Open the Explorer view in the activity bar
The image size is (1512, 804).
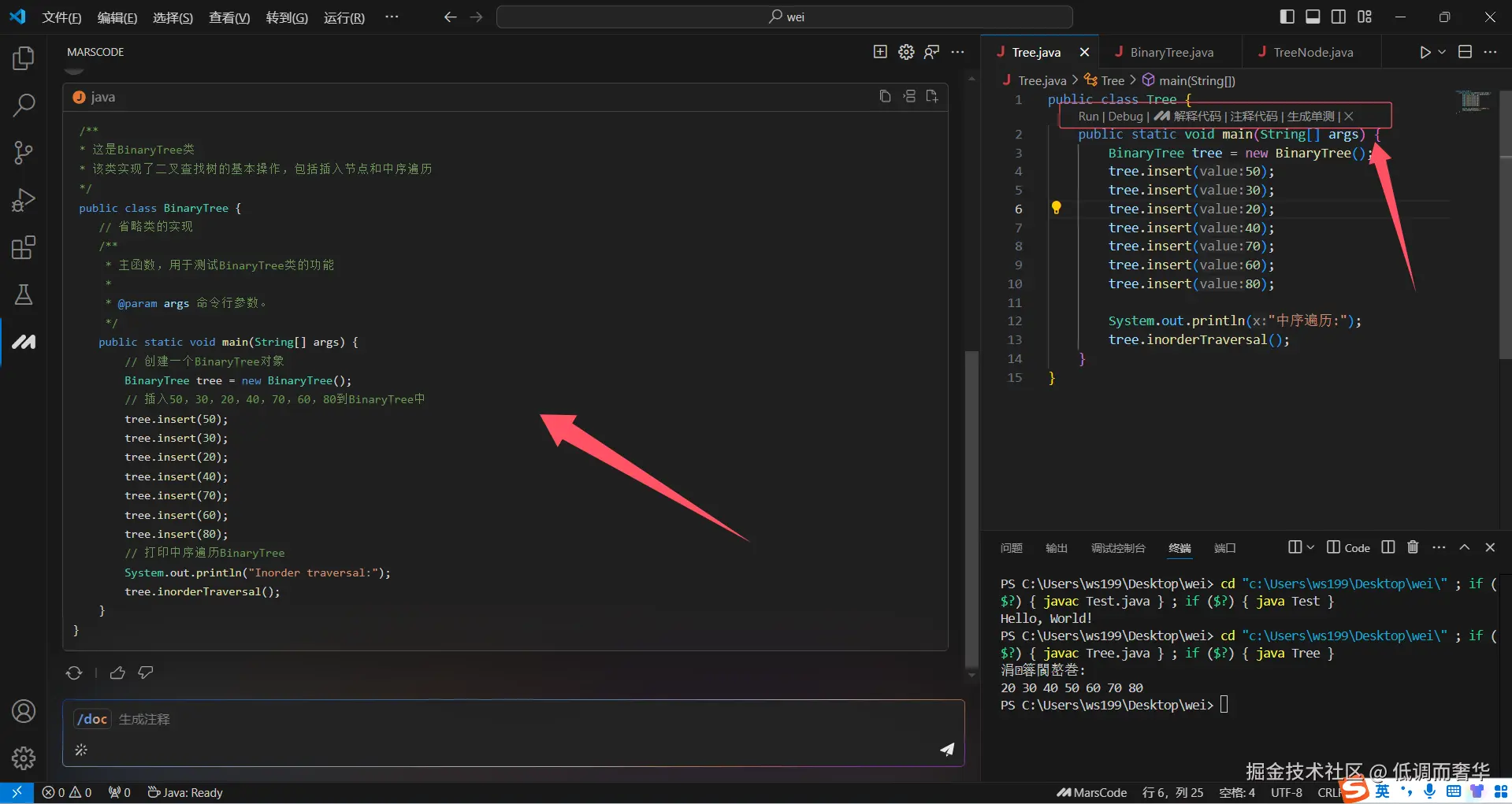pos(24,57)
